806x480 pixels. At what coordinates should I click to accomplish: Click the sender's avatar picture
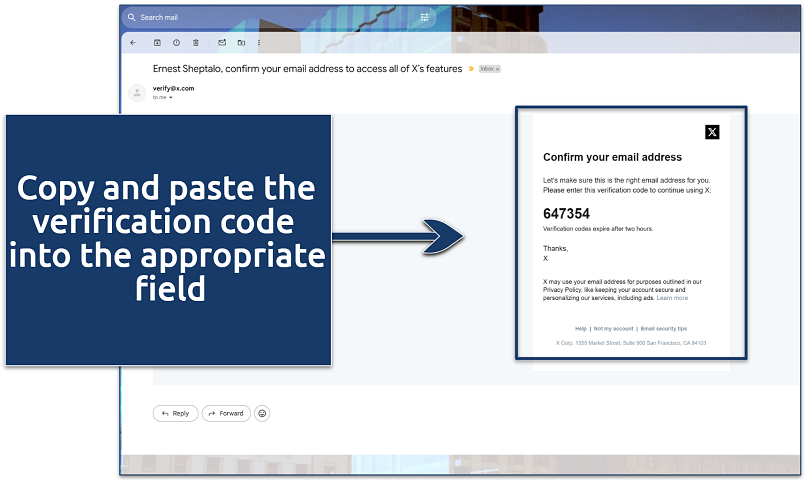[x=137, y=93]
